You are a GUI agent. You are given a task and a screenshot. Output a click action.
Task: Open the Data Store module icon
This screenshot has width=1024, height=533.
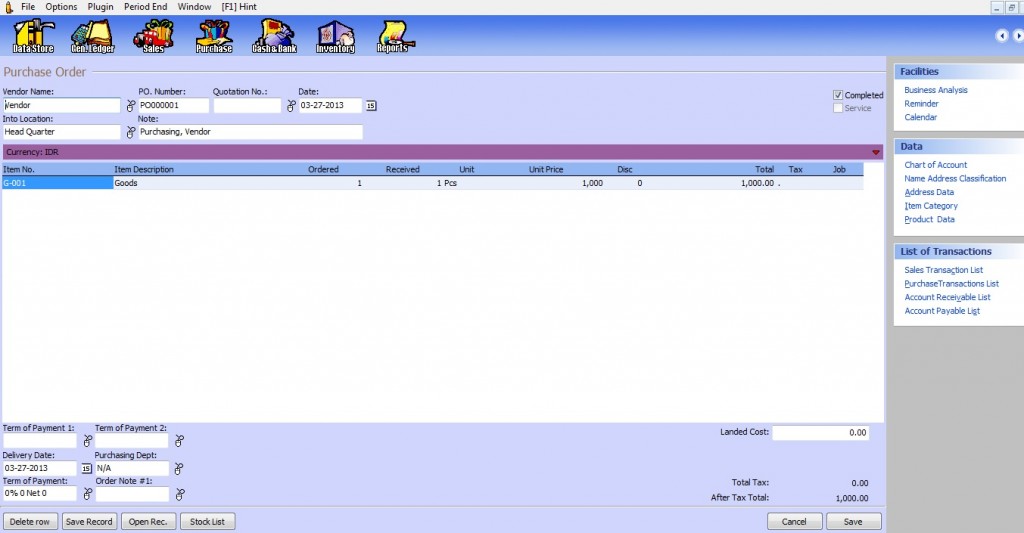tap(33, 36)
